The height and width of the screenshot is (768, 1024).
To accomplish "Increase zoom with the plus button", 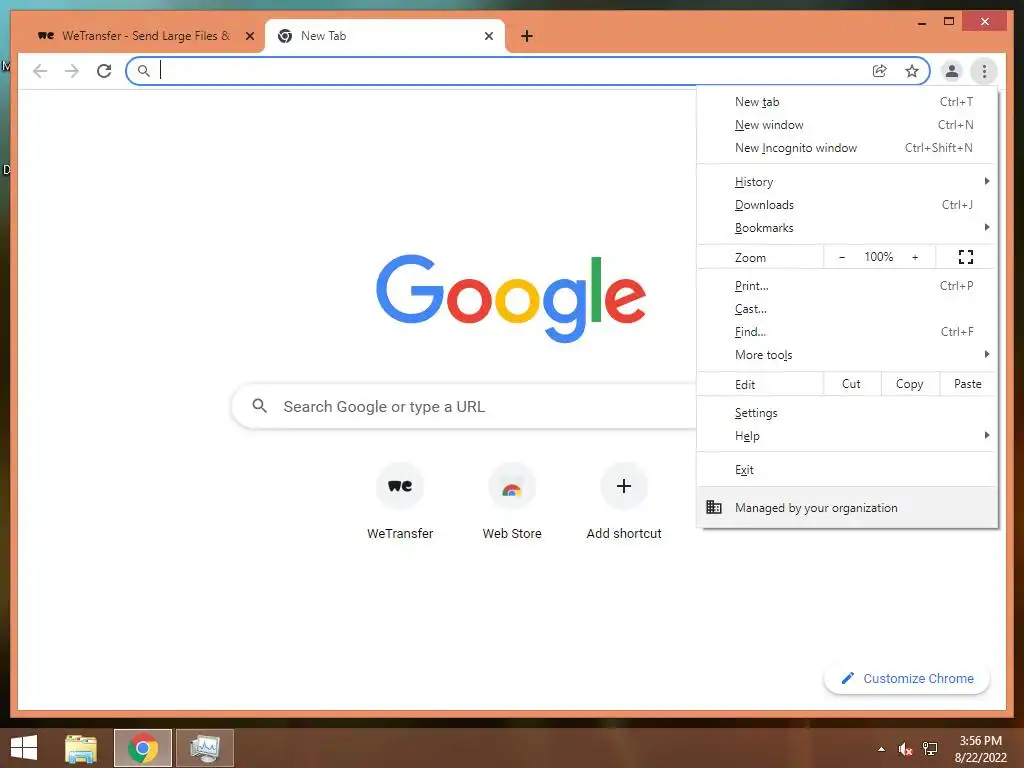I will (915, 257).
